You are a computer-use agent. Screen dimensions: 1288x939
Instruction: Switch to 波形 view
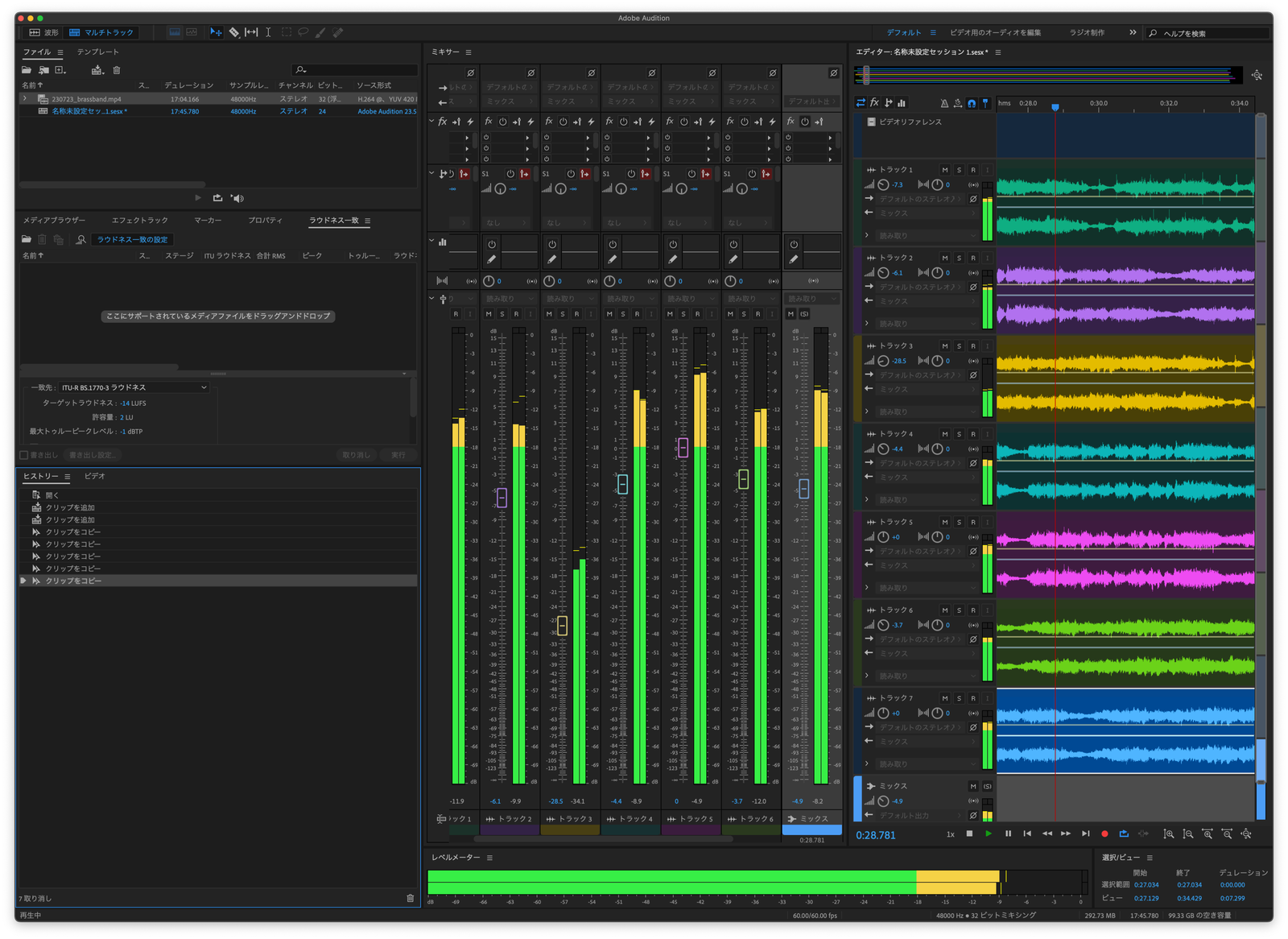pos(44,32)
